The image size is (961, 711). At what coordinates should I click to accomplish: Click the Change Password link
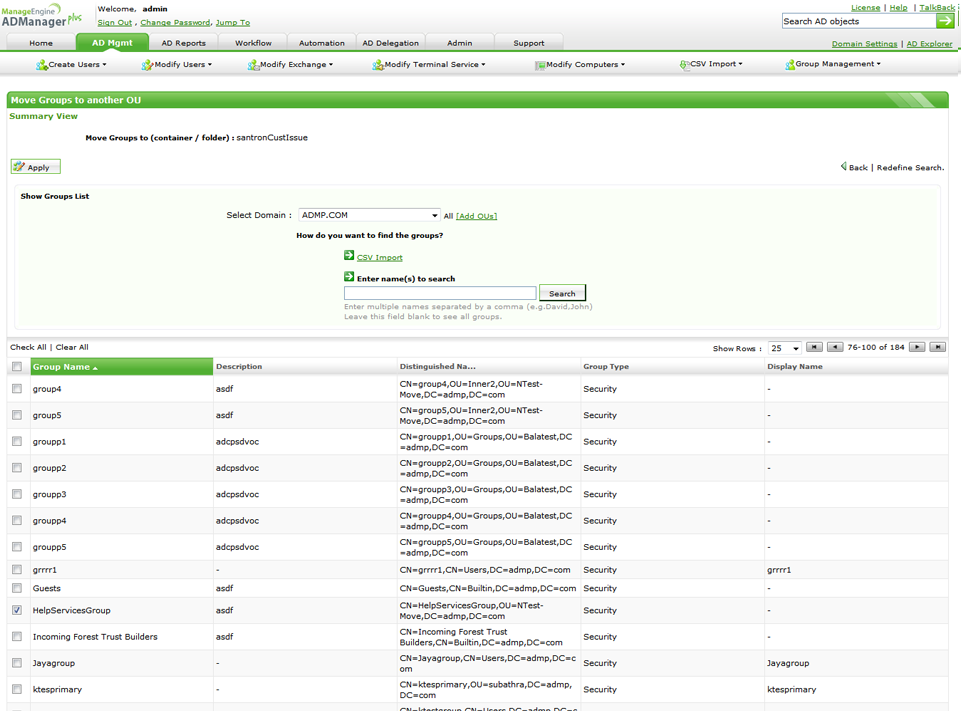[x=175, y=23]
